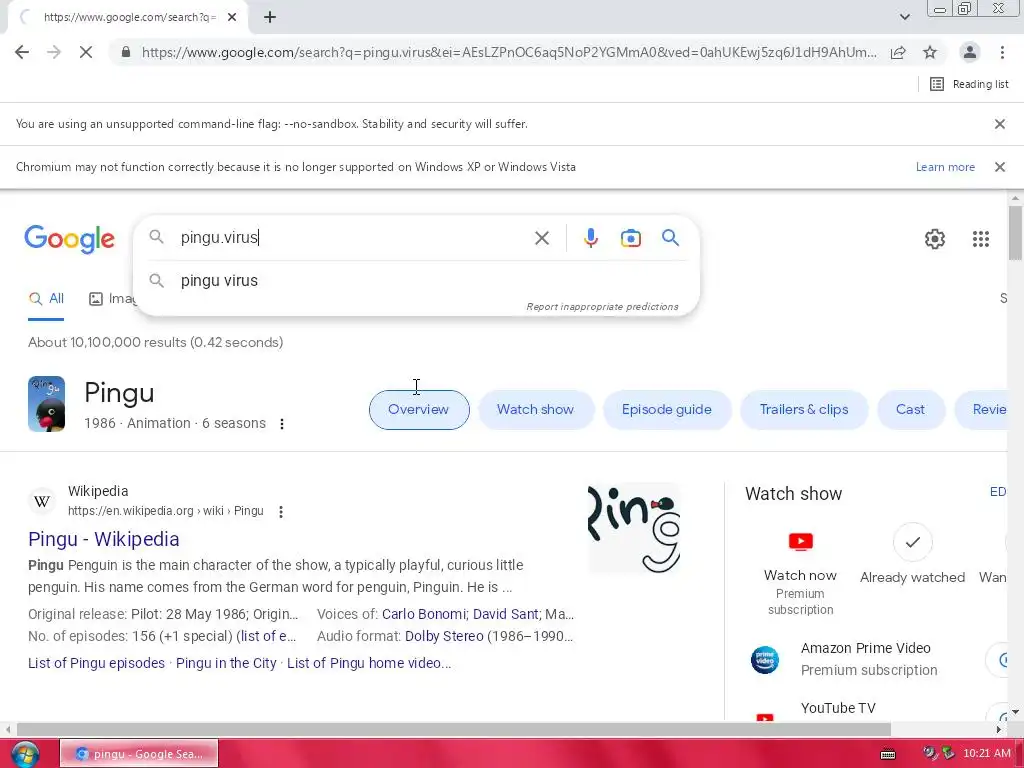Click the horizontal scrollbar at page bottom

[453, 729]
